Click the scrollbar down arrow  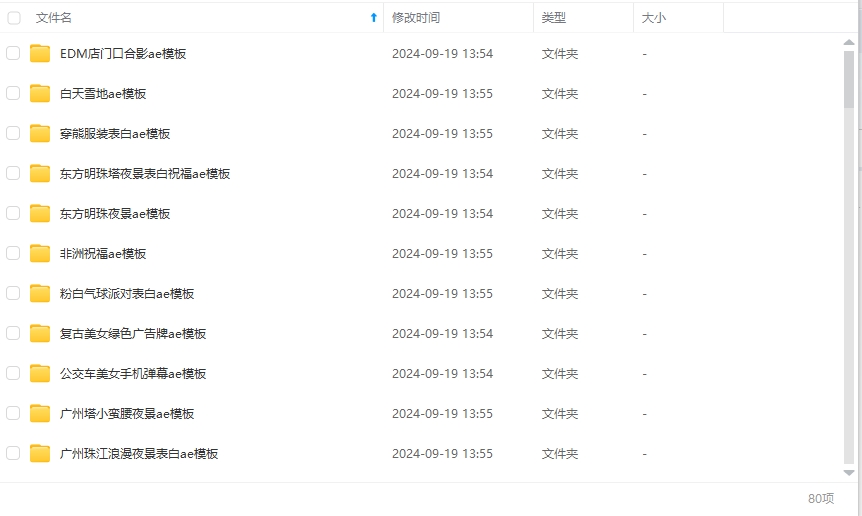[x=849, y=472]
